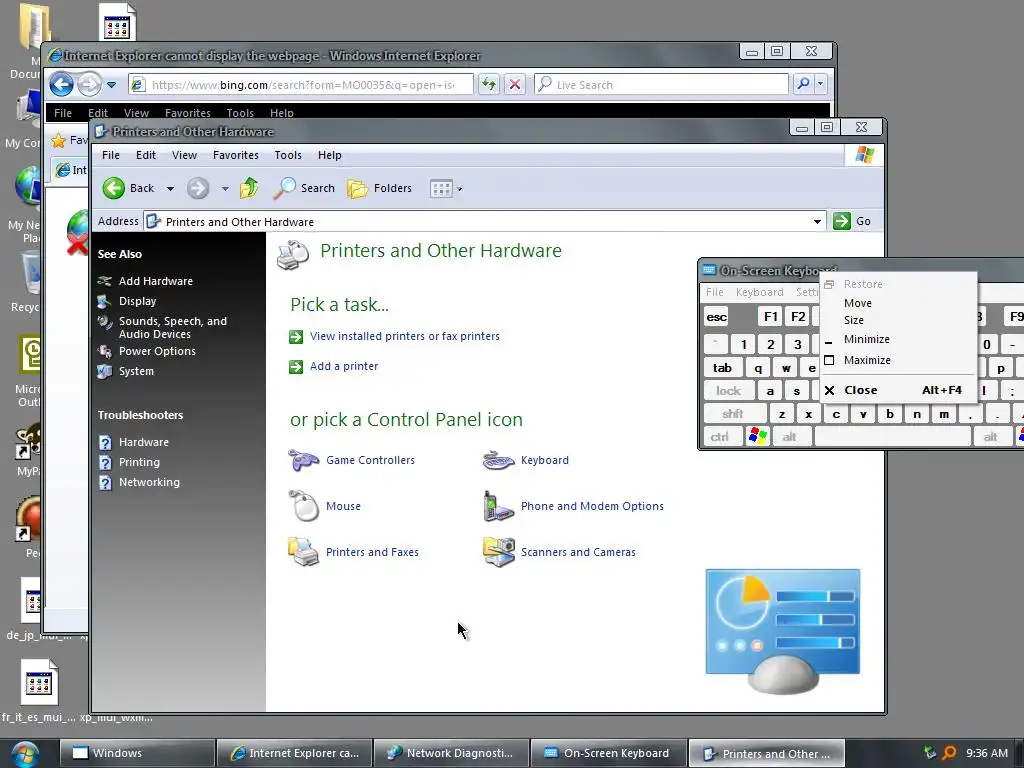The width and height of the screenshot is (1024, 768).
Task: Open Internet Explorer recent pages dropdown arrow
Action: [x=112, y=85]
